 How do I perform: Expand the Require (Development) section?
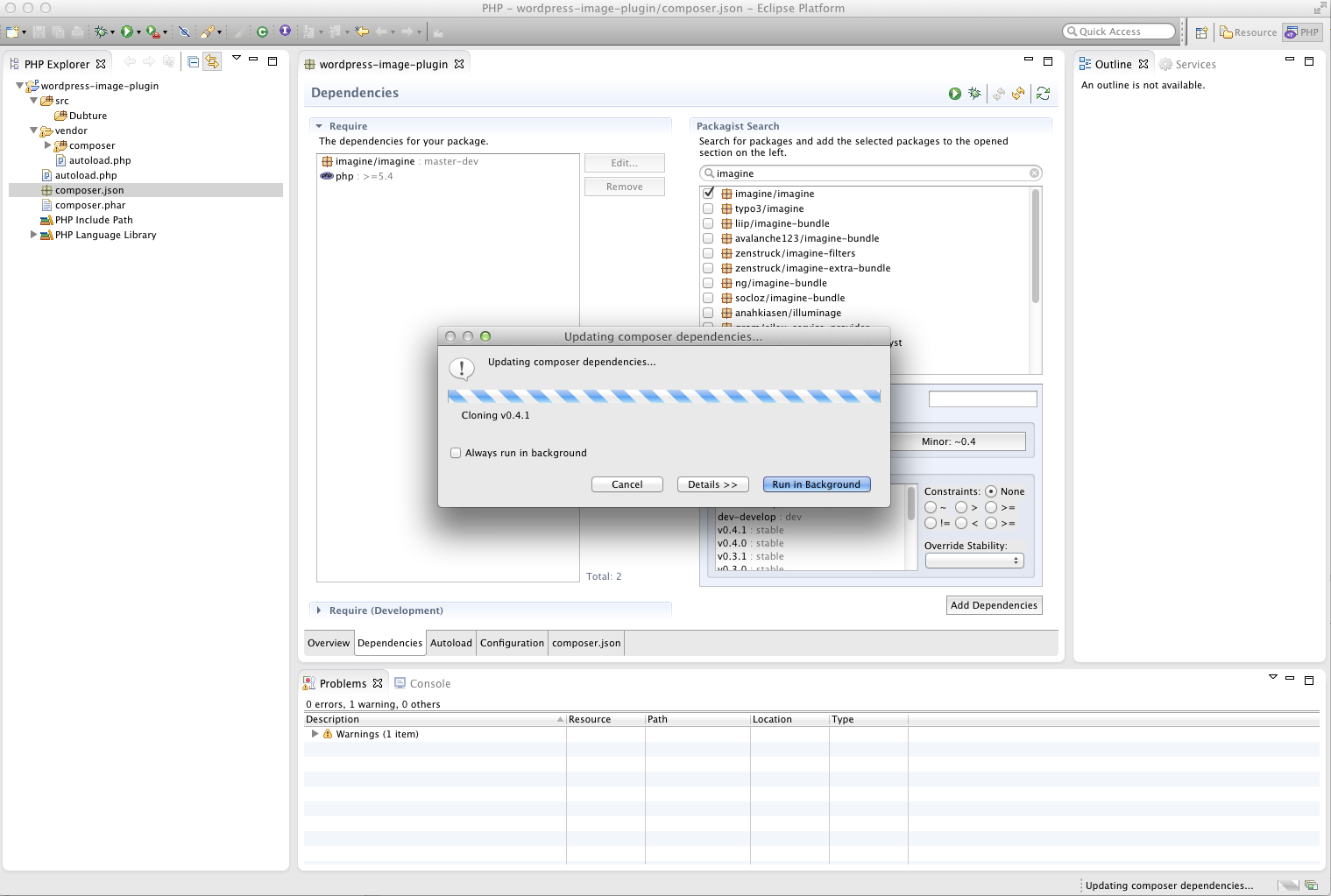coord(319,610)
